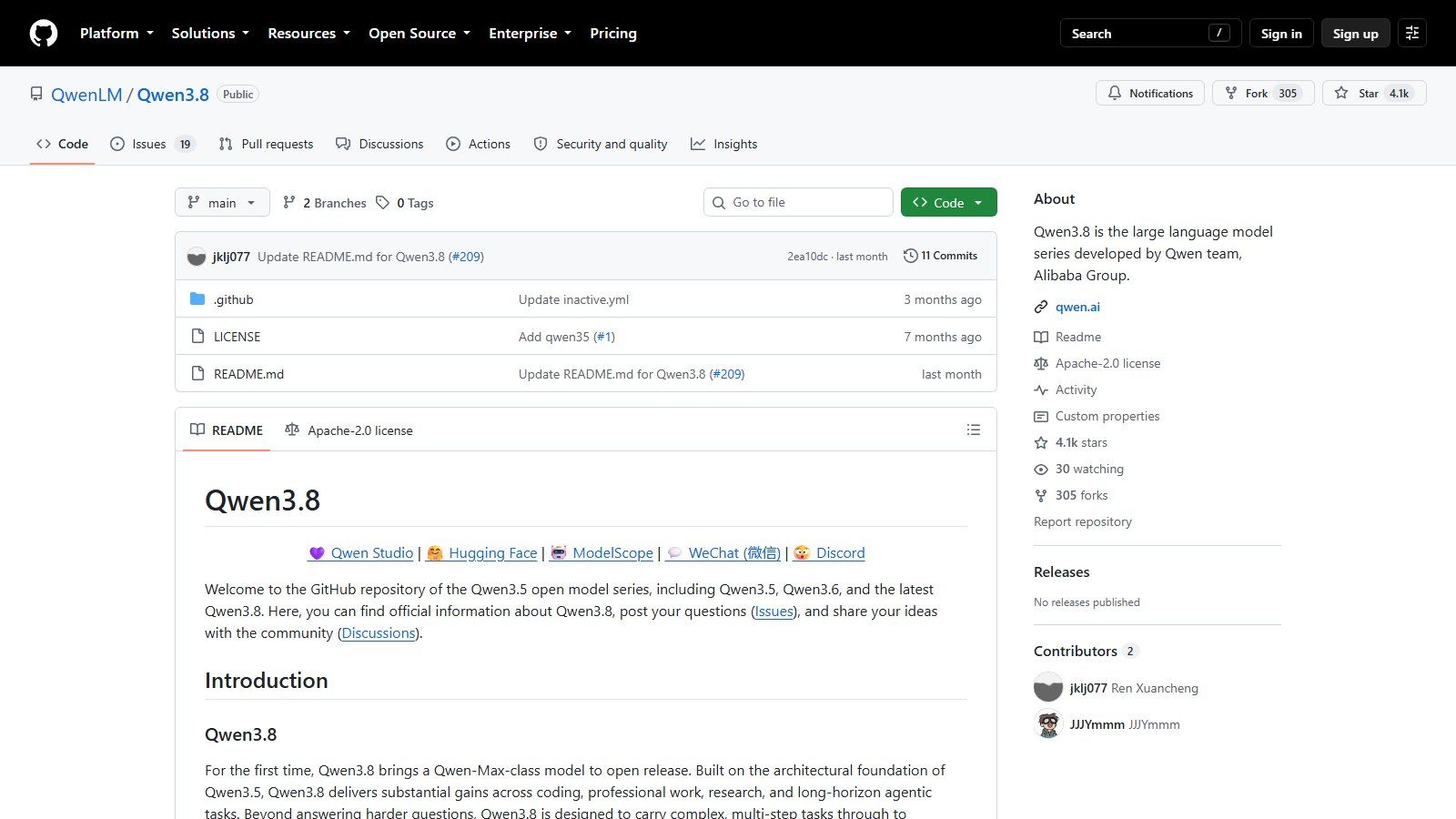
Task: Fork the Qwen3.8 repository
Action: coord(1263,94)
